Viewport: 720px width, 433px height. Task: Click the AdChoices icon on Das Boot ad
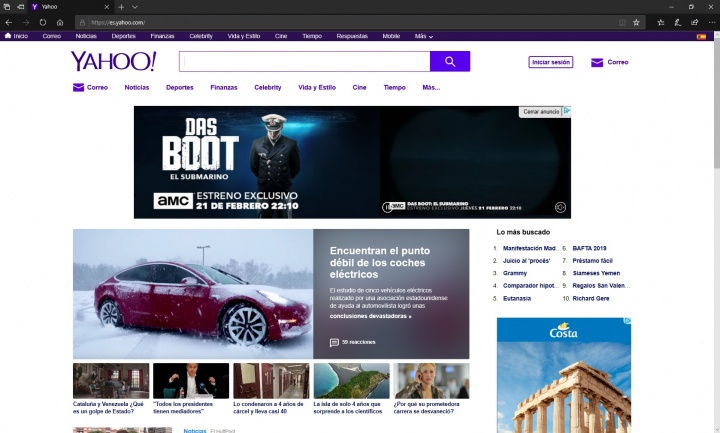point(567,111)
